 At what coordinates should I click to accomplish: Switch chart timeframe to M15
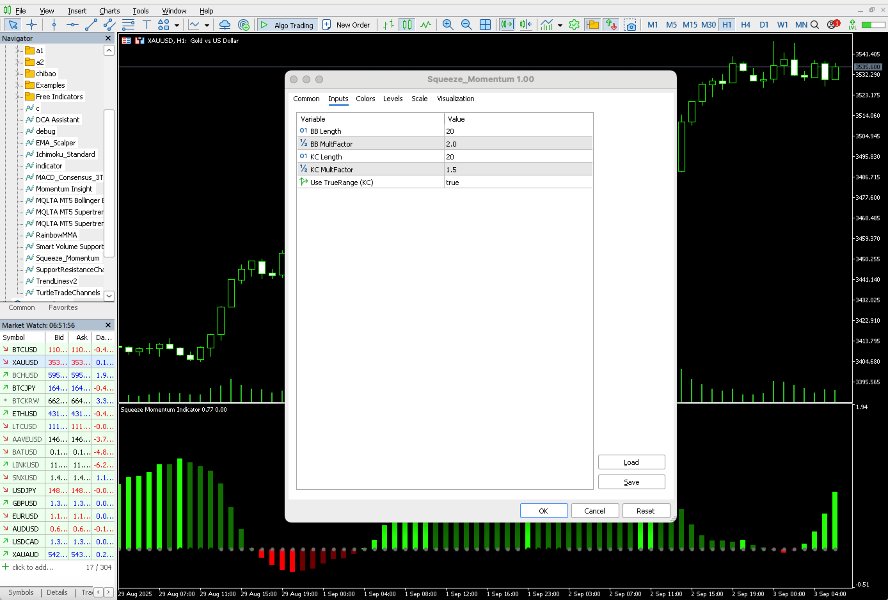pyautogui.click(x=690, y=25)
